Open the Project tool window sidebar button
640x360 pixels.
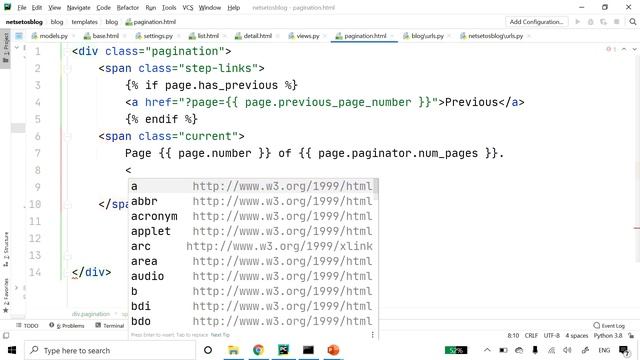coord(6,48)
